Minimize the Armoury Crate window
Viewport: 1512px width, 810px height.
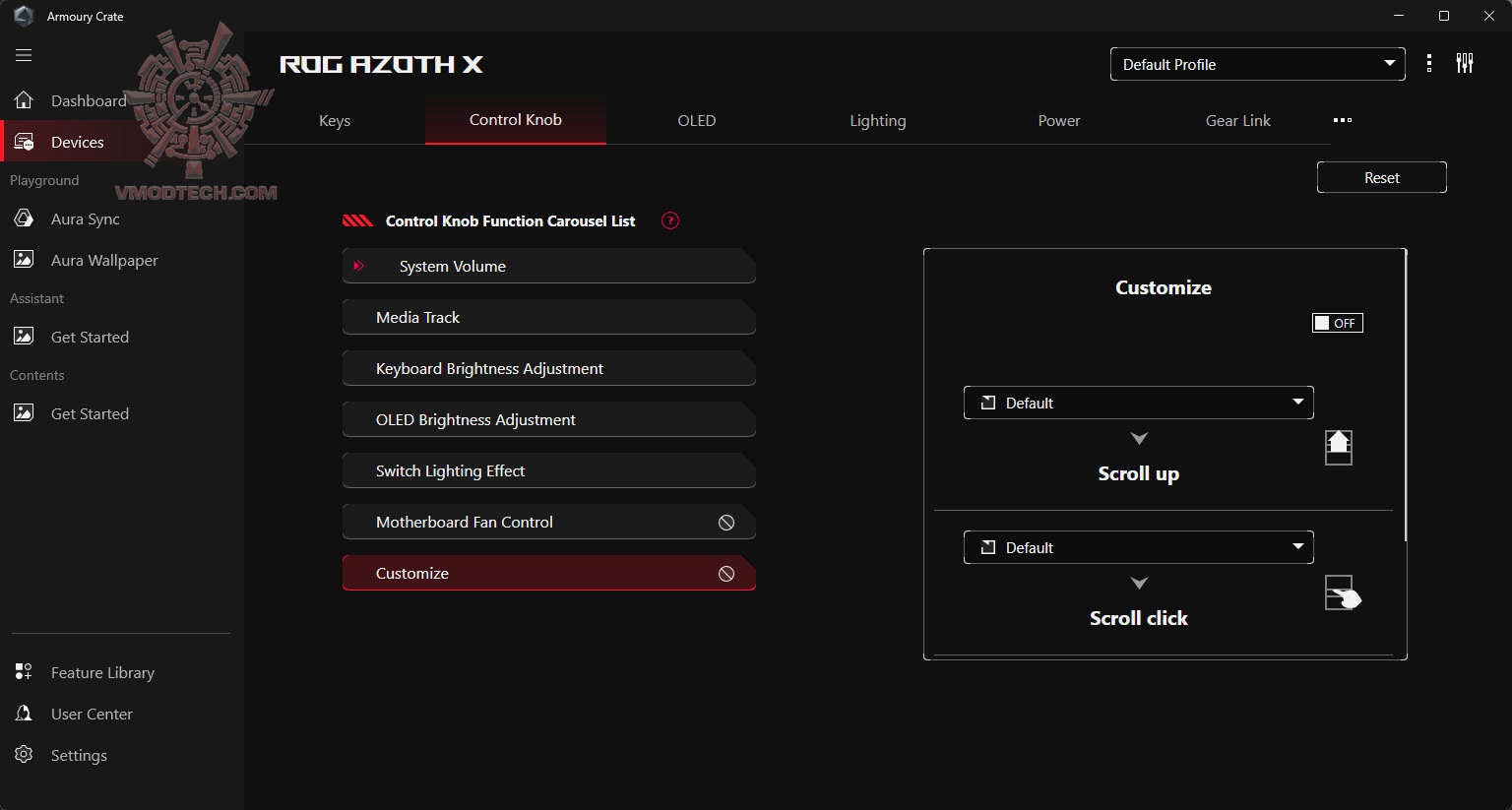point(1399,16)
